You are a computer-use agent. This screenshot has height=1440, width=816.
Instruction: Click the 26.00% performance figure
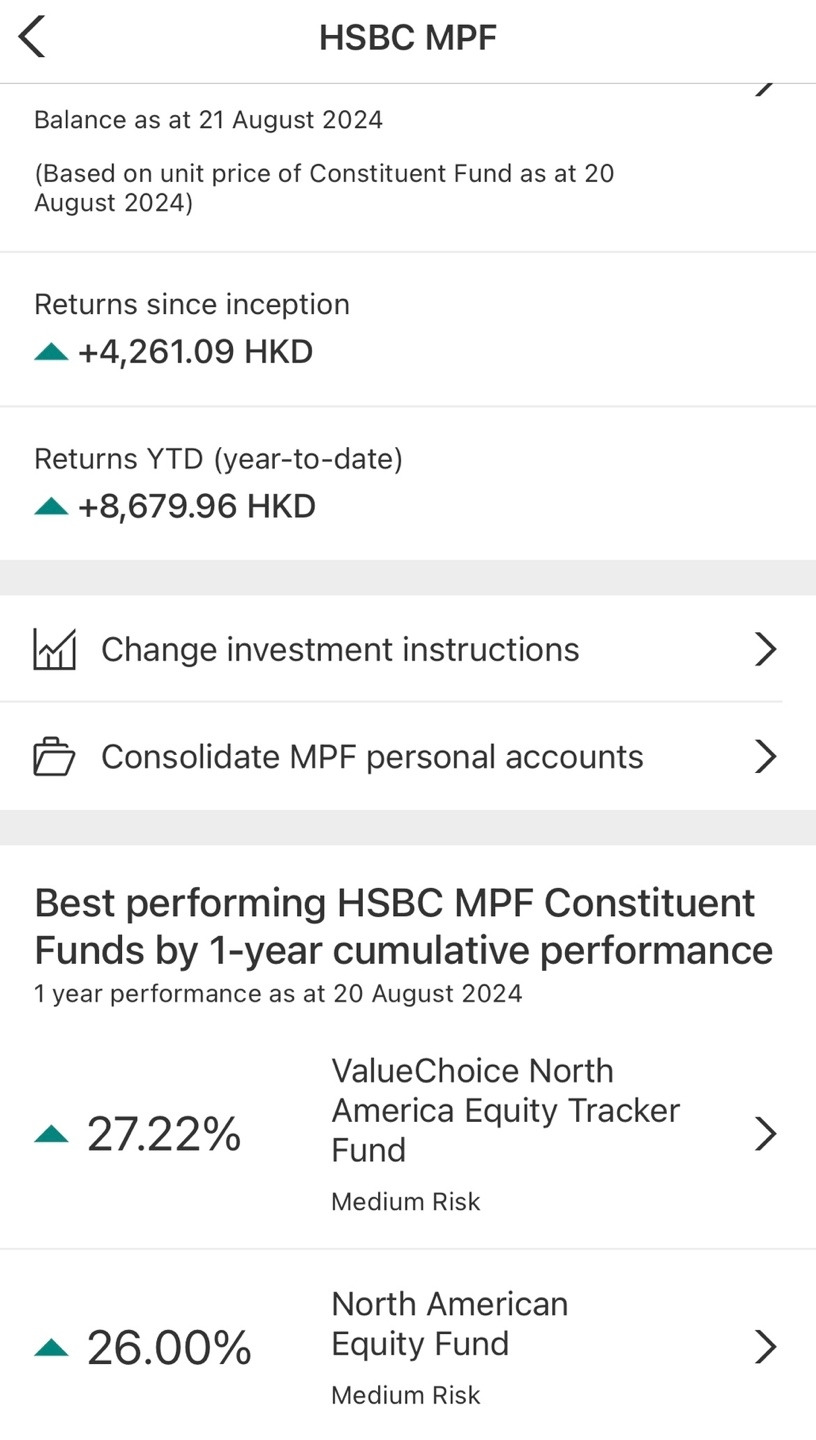(x=169, y=1348)
